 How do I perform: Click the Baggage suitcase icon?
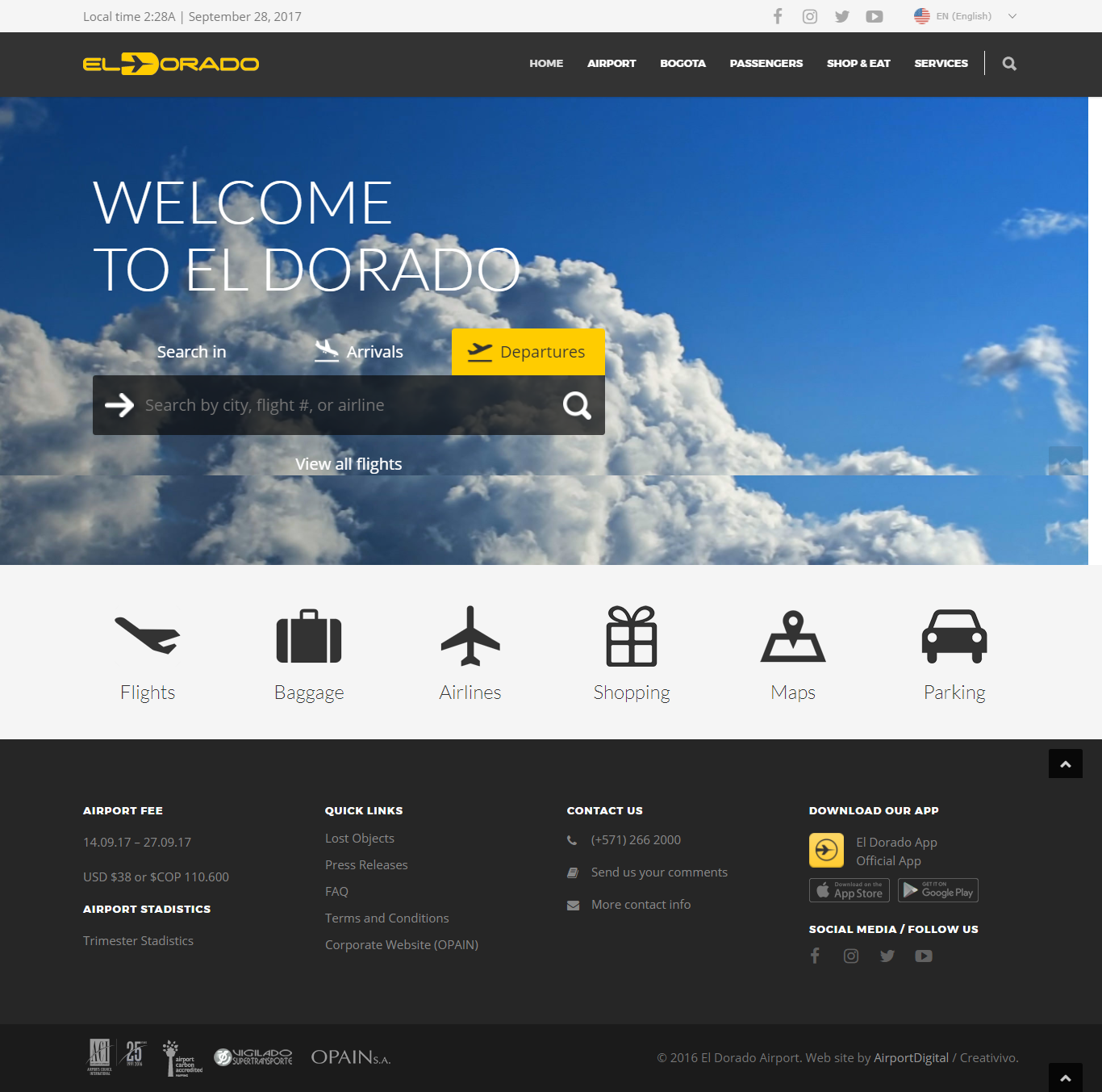[x=309, y=636]
